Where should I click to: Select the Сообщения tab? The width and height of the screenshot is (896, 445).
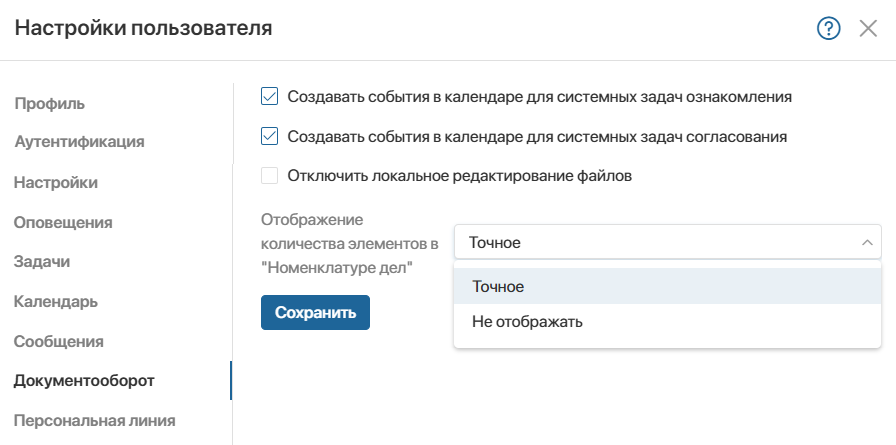[59, 342]
